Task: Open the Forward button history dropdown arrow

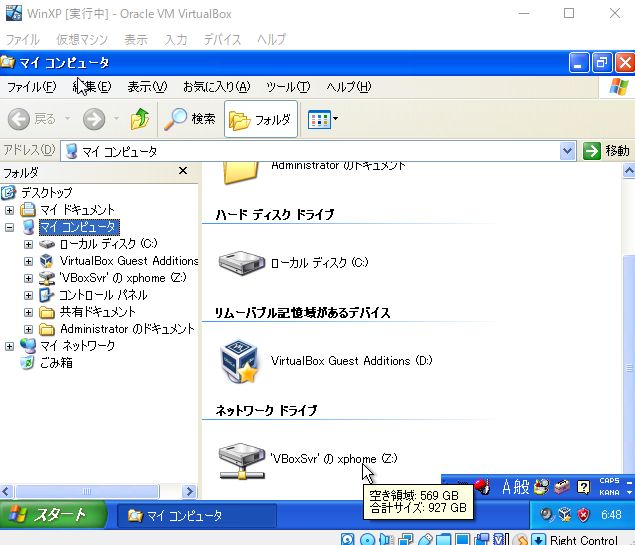Action: pos(116,118)
